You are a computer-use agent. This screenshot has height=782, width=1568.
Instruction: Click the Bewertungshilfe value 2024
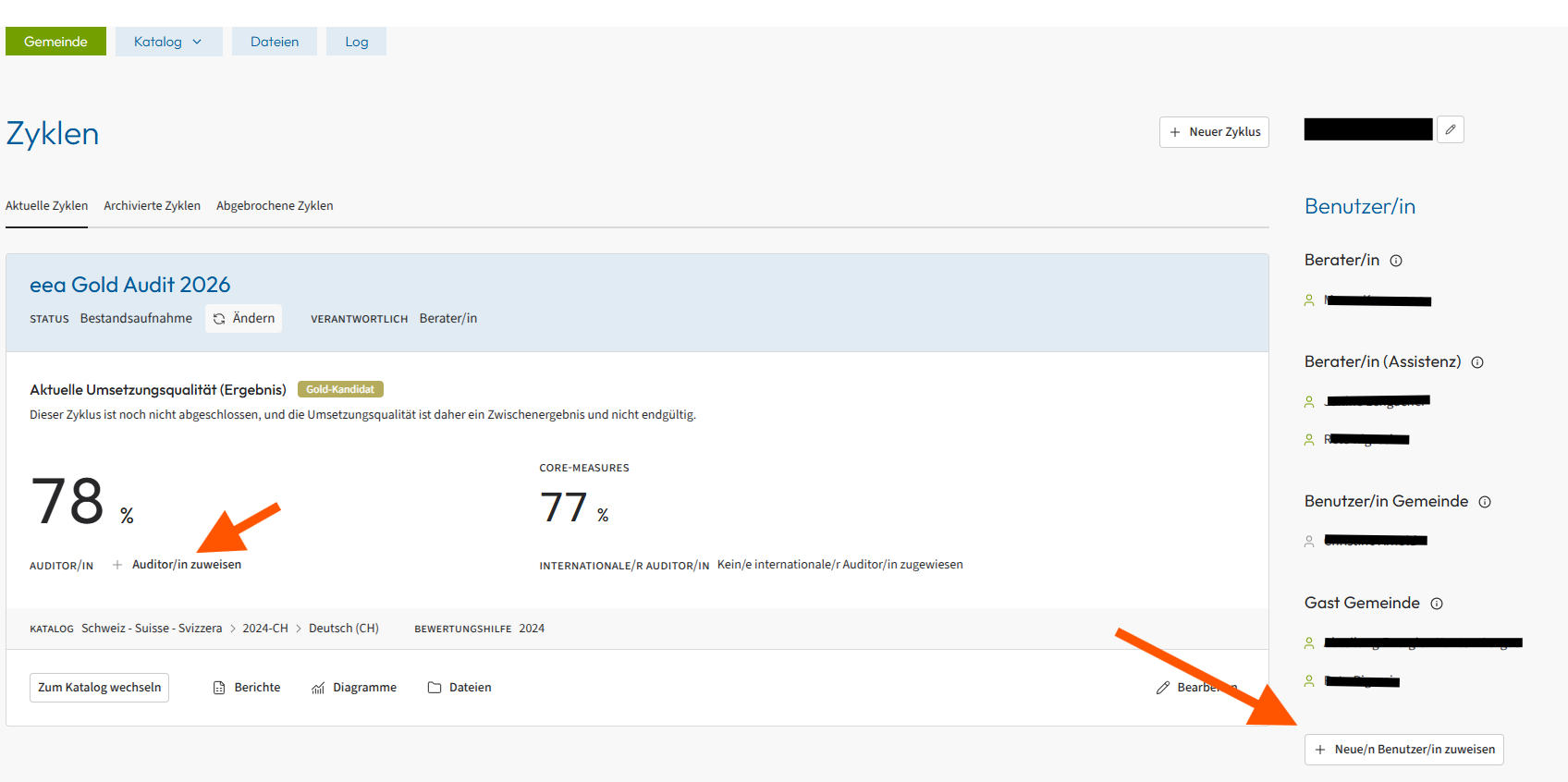(x=532, y=629)
